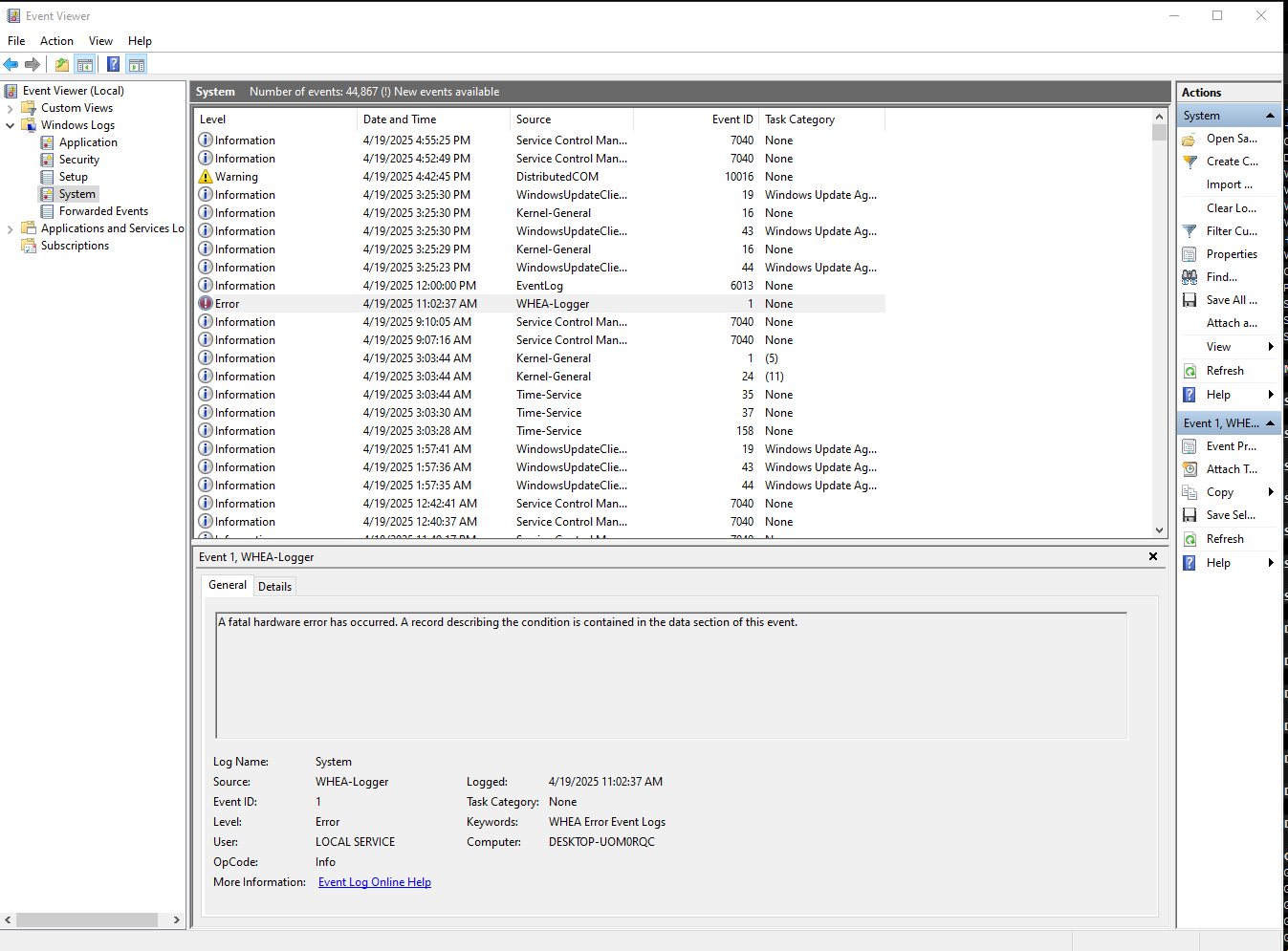Image resolution: width=1288 pixels, height=951 pixels.
Task: Click the Application log icon in tree
Action: pyautogui.click(x=47, y=142)
